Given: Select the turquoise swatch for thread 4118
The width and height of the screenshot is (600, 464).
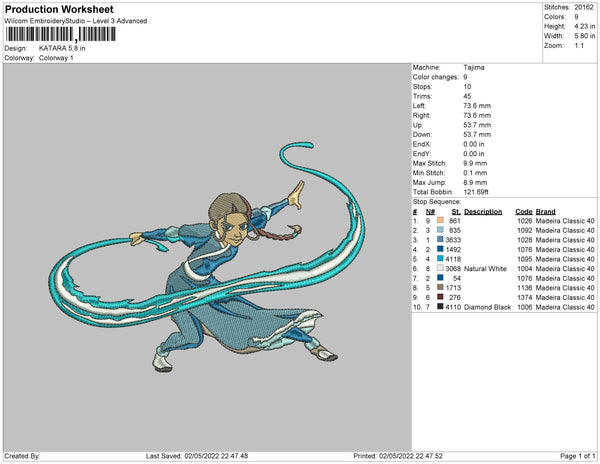Looking at the screenshot, I should coord(440,259).
